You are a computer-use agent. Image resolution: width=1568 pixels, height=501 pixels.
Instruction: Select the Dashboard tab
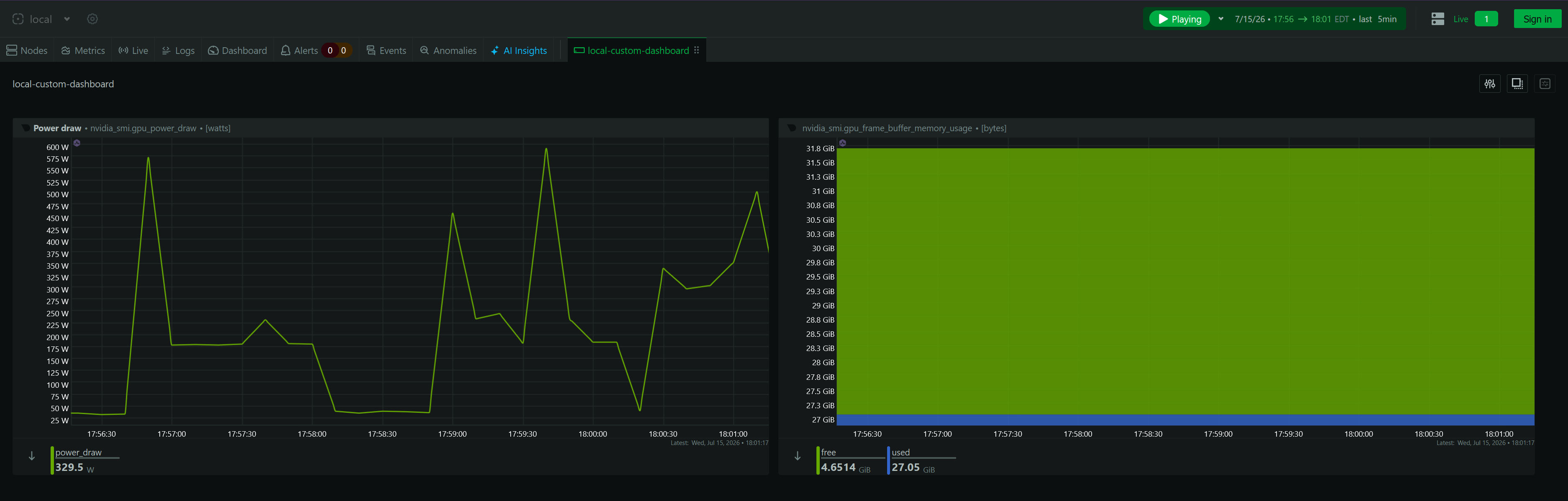tap(238, 51)
